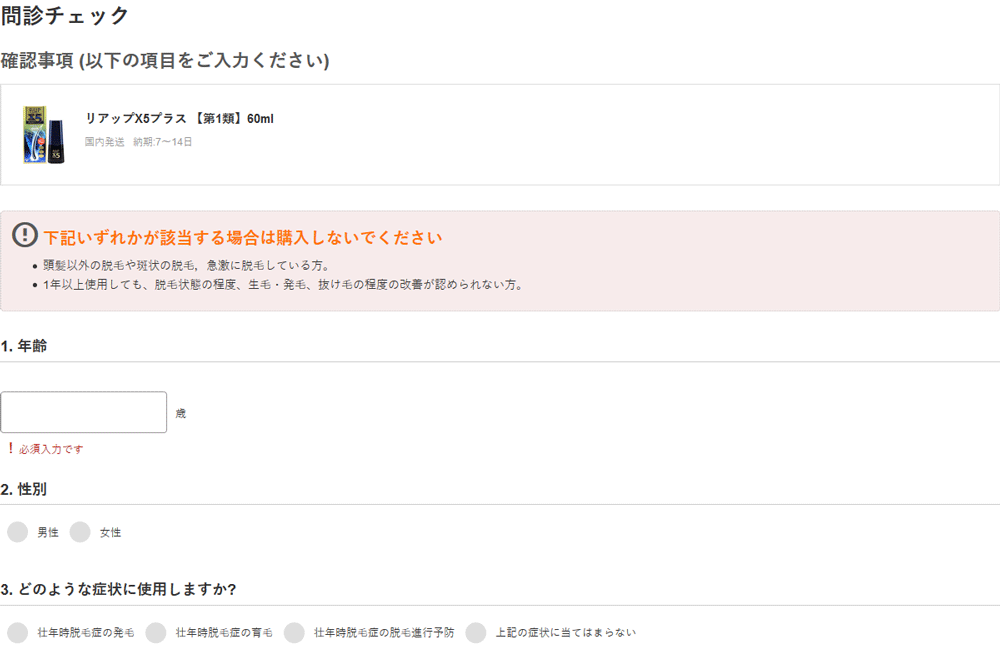The image size is (1000, 667).
Task: Select 壮年時脱毛症の発毛 as the symptom
Action: pos(17,632)
